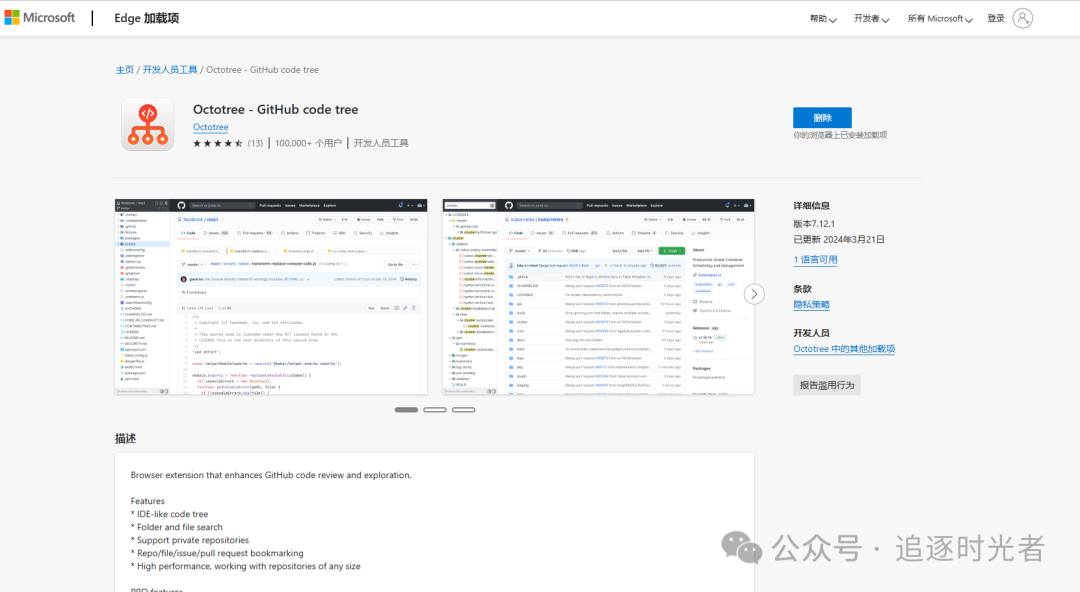The height and width of the screenshot is (592, 1080).
Task: Click the 已更新 2024年3月21日 text
Action: (839, 240)
